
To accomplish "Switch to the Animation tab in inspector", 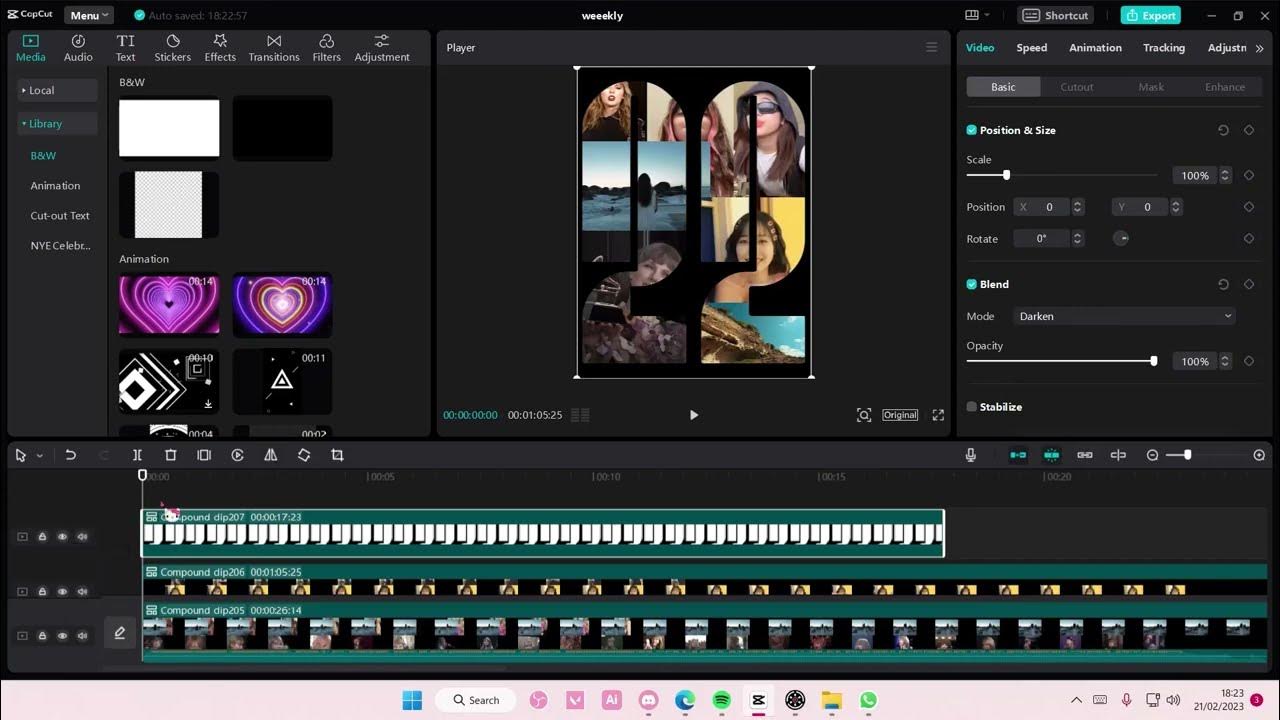I will [1095, 48].
